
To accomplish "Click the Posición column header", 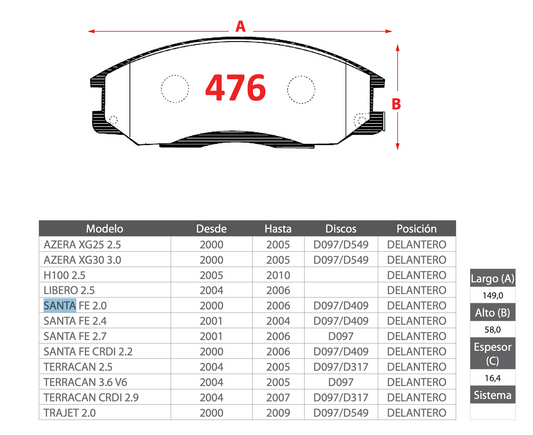I will [416, 229].
